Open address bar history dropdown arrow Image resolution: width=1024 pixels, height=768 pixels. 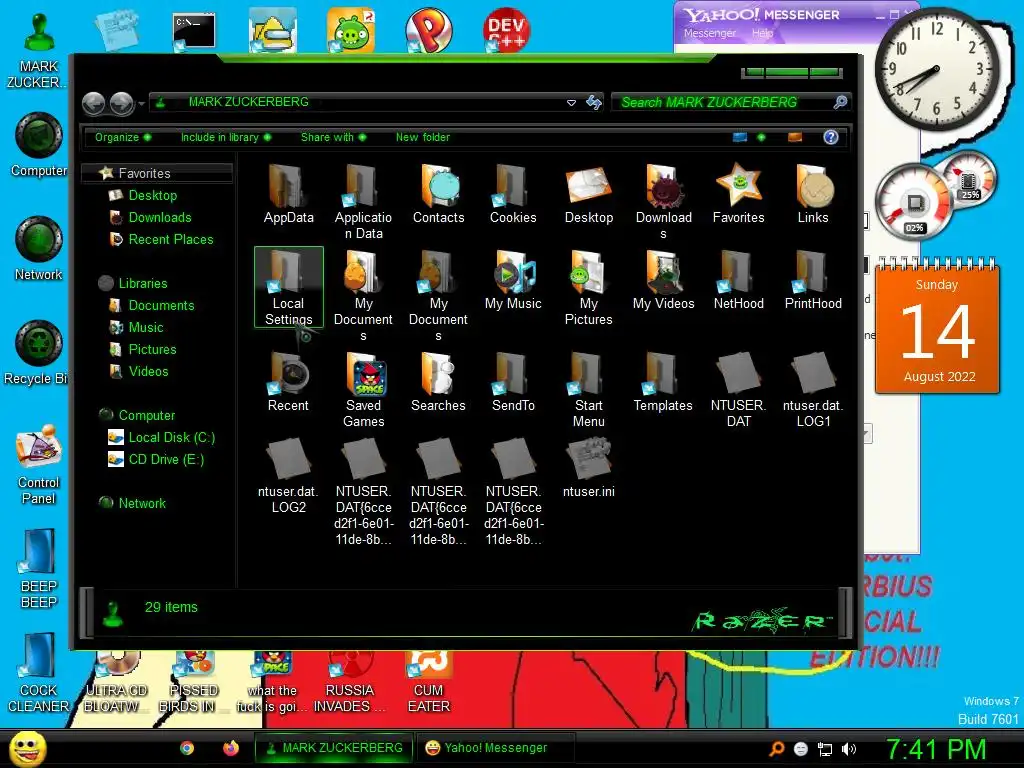(571, 103)
